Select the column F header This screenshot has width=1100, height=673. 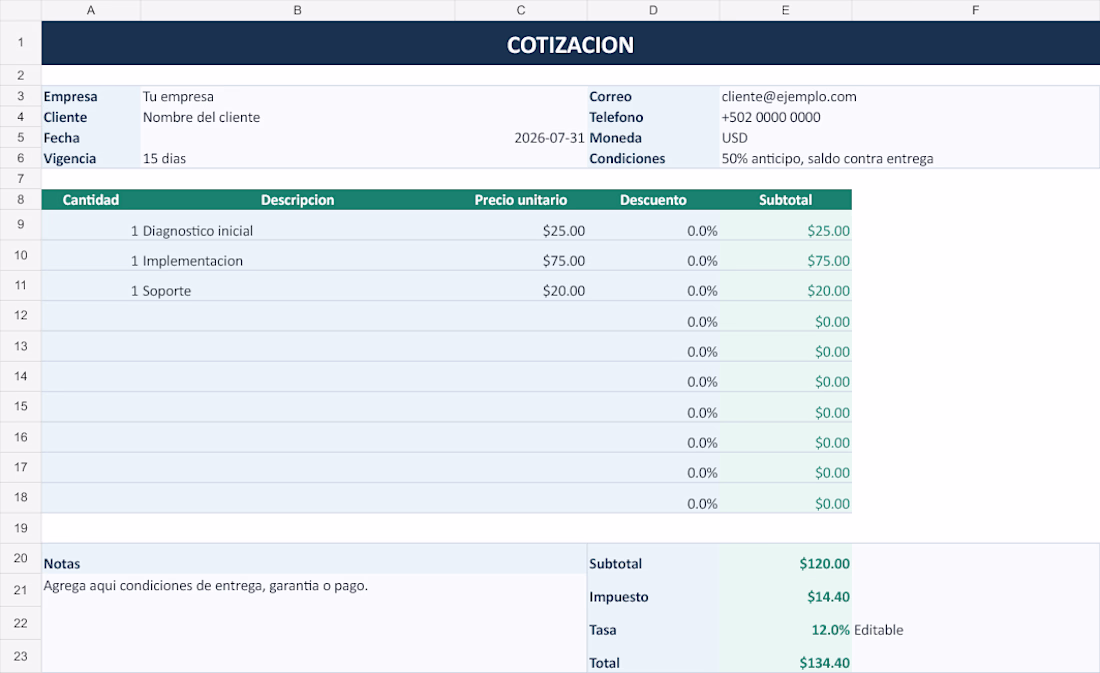(975, 10)
